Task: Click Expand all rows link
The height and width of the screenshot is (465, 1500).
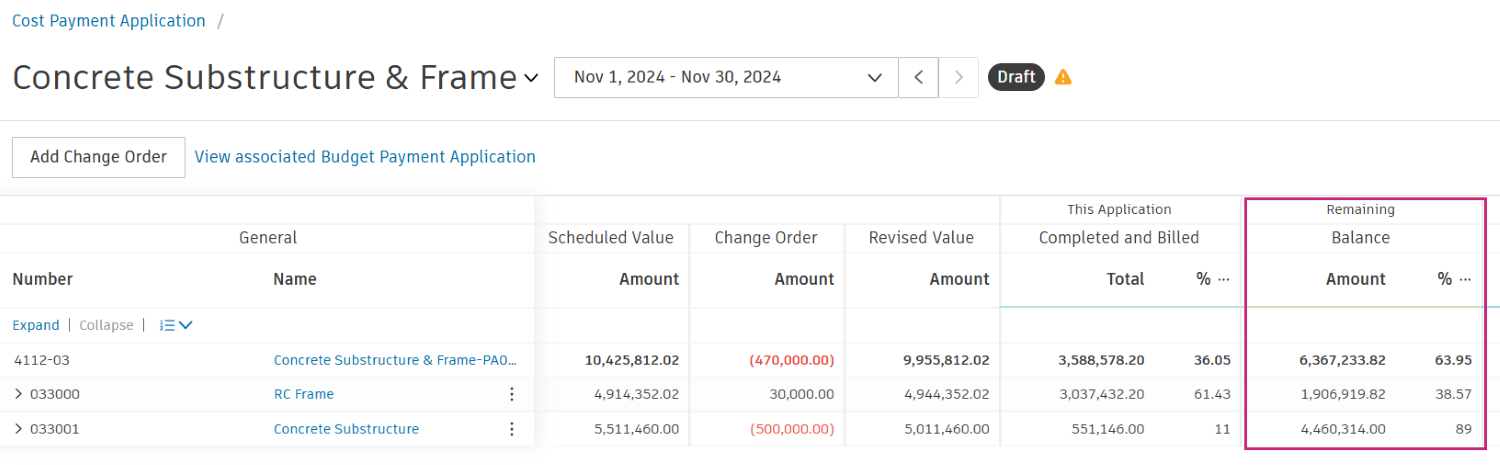Action: (36, 325)
